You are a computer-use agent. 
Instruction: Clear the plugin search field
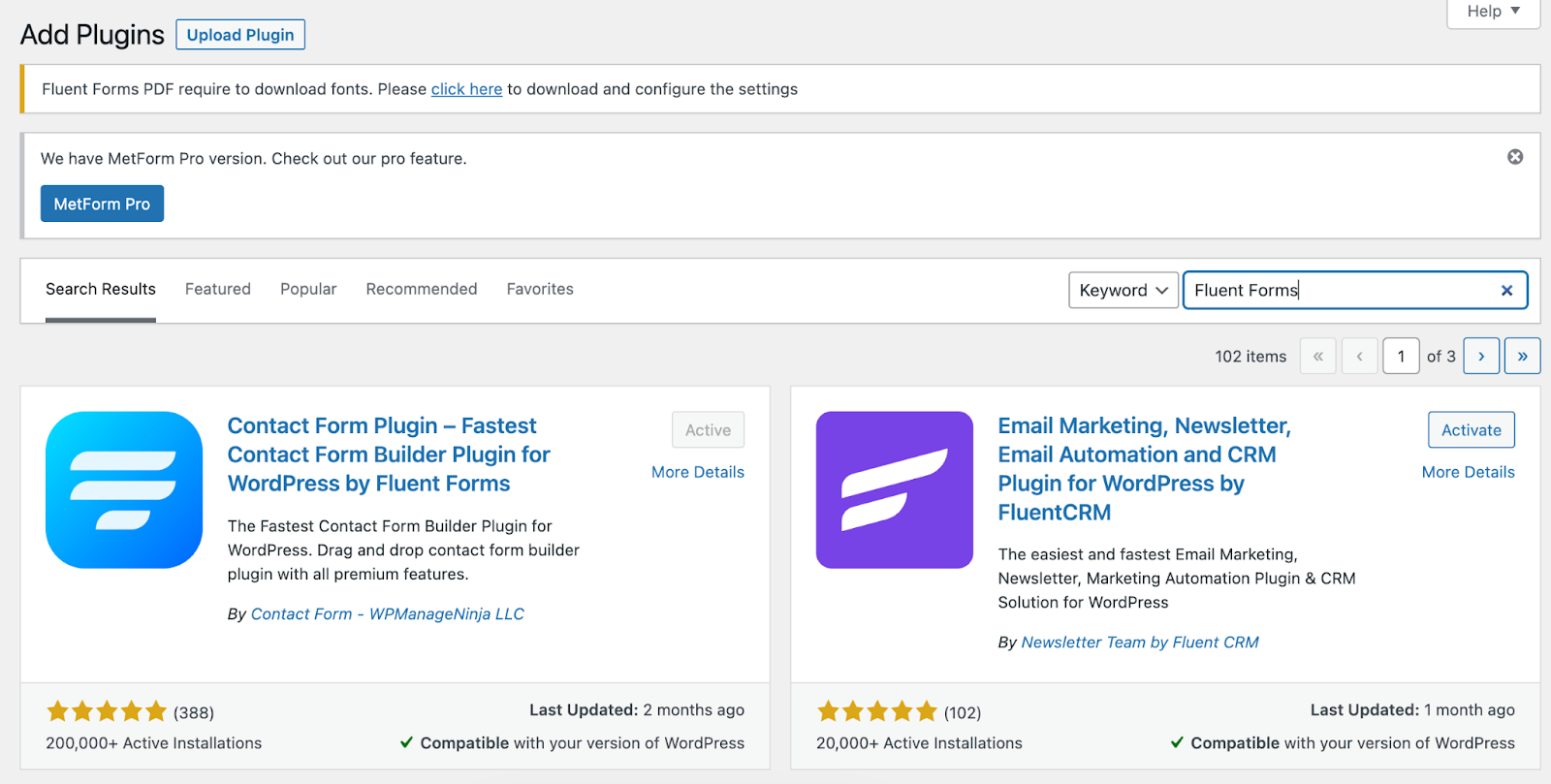1506,291
